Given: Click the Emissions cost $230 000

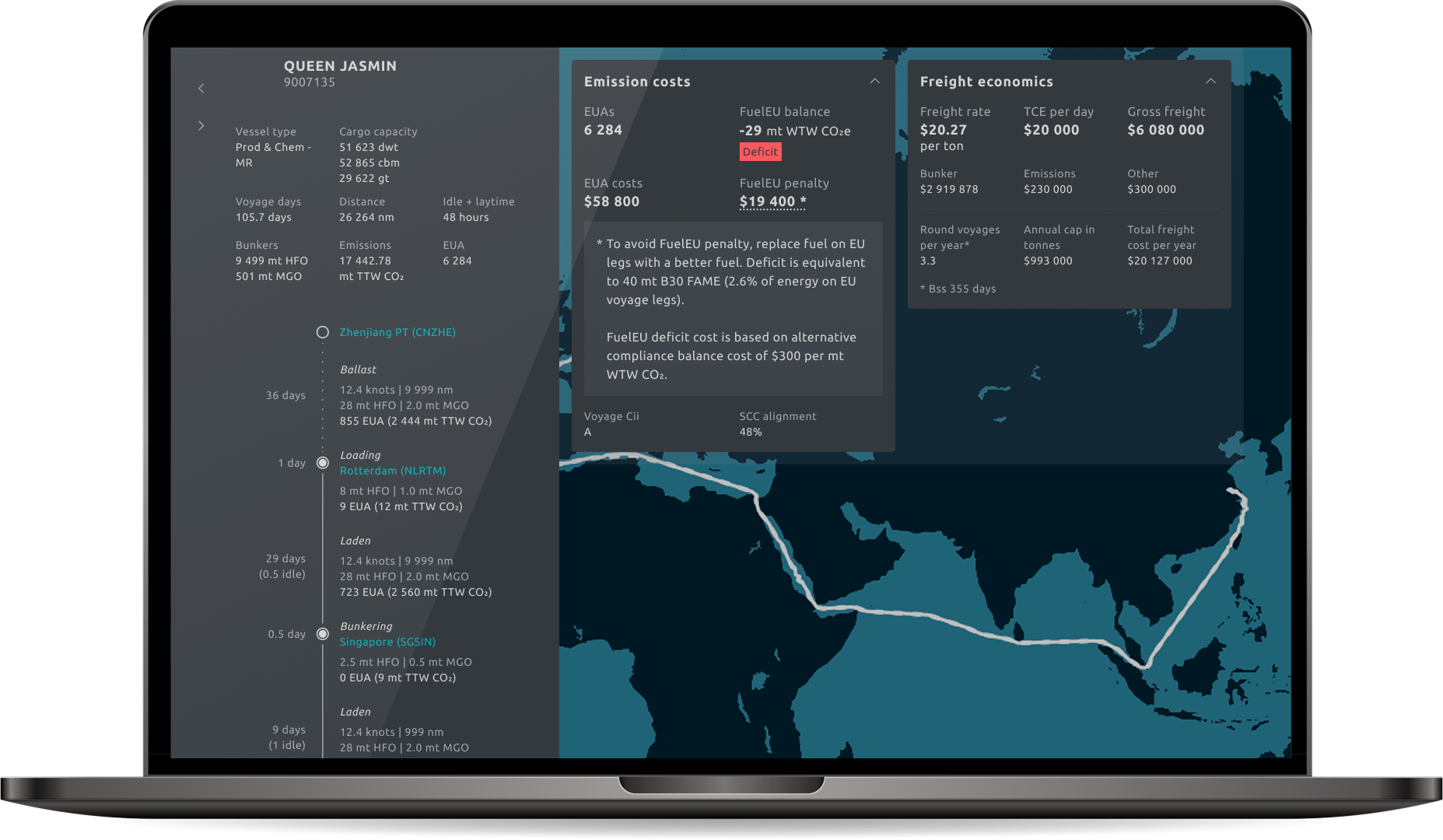Looking at the screenshot, I should click(1048, 189).
